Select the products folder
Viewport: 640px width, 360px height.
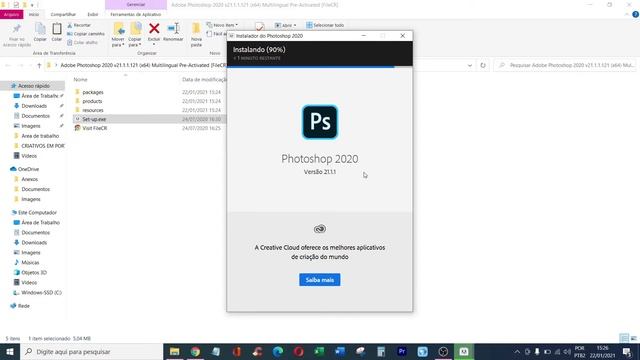click(92, 101)
